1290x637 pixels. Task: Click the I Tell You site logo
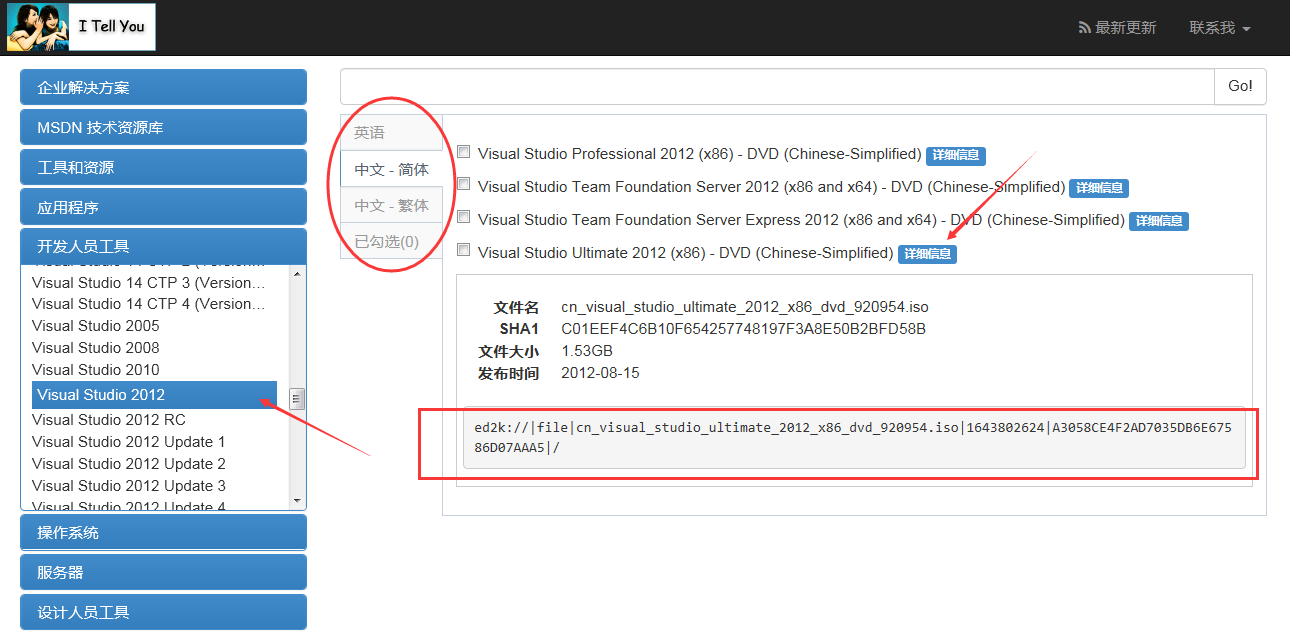[81, 27]
